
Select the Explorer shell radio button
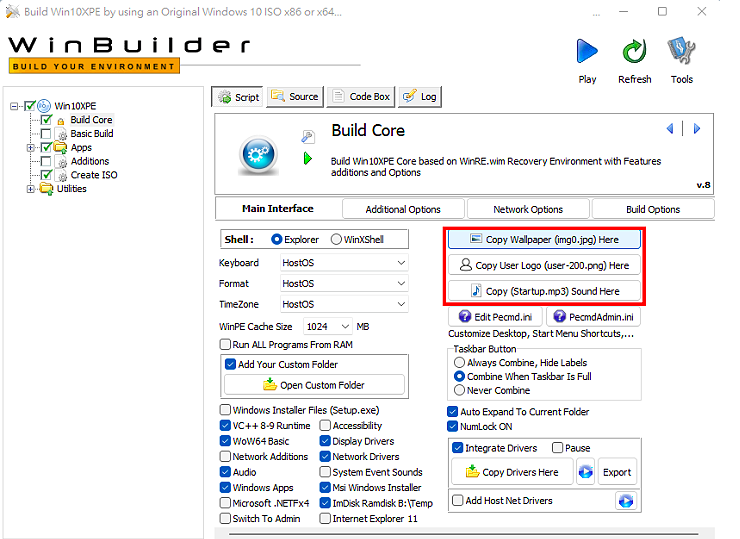[277, 239]
